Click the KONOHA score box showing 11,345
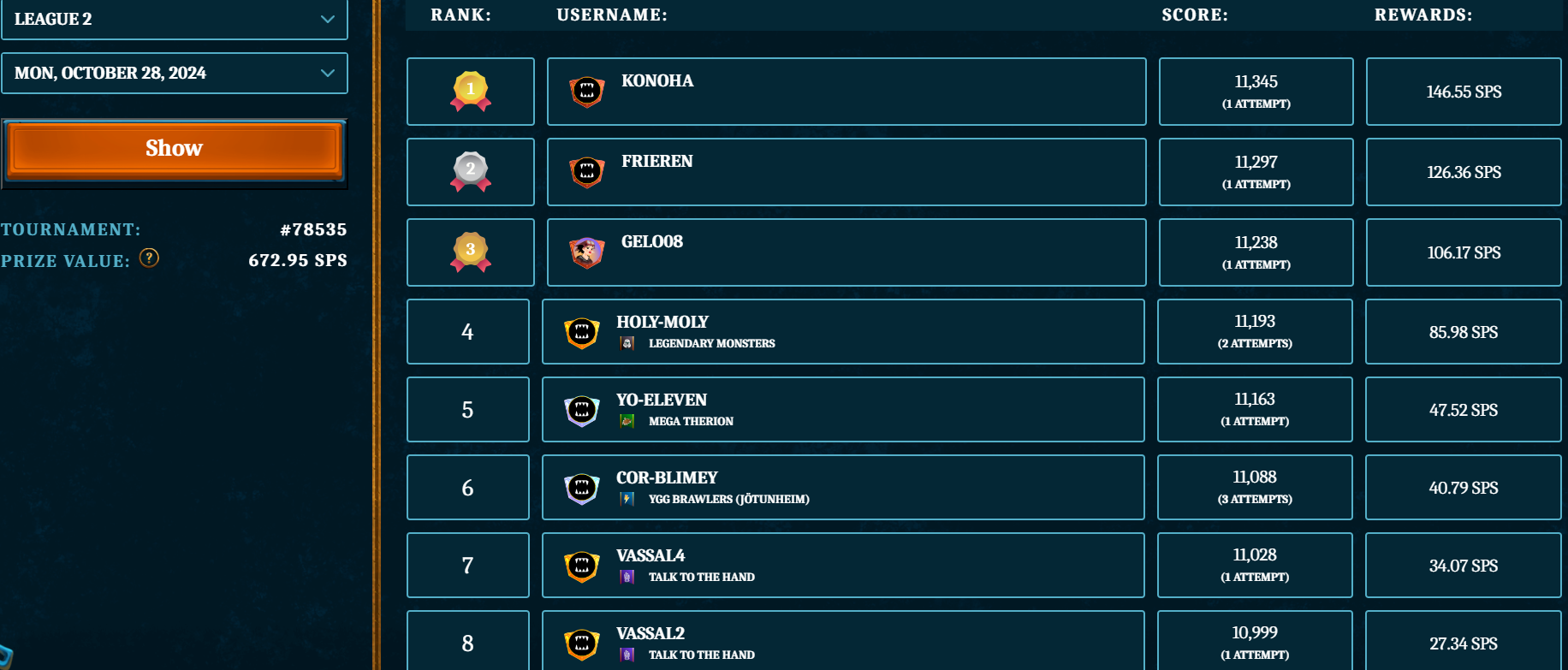This screenshot has height=670, width=1568. pos(1256,92)
